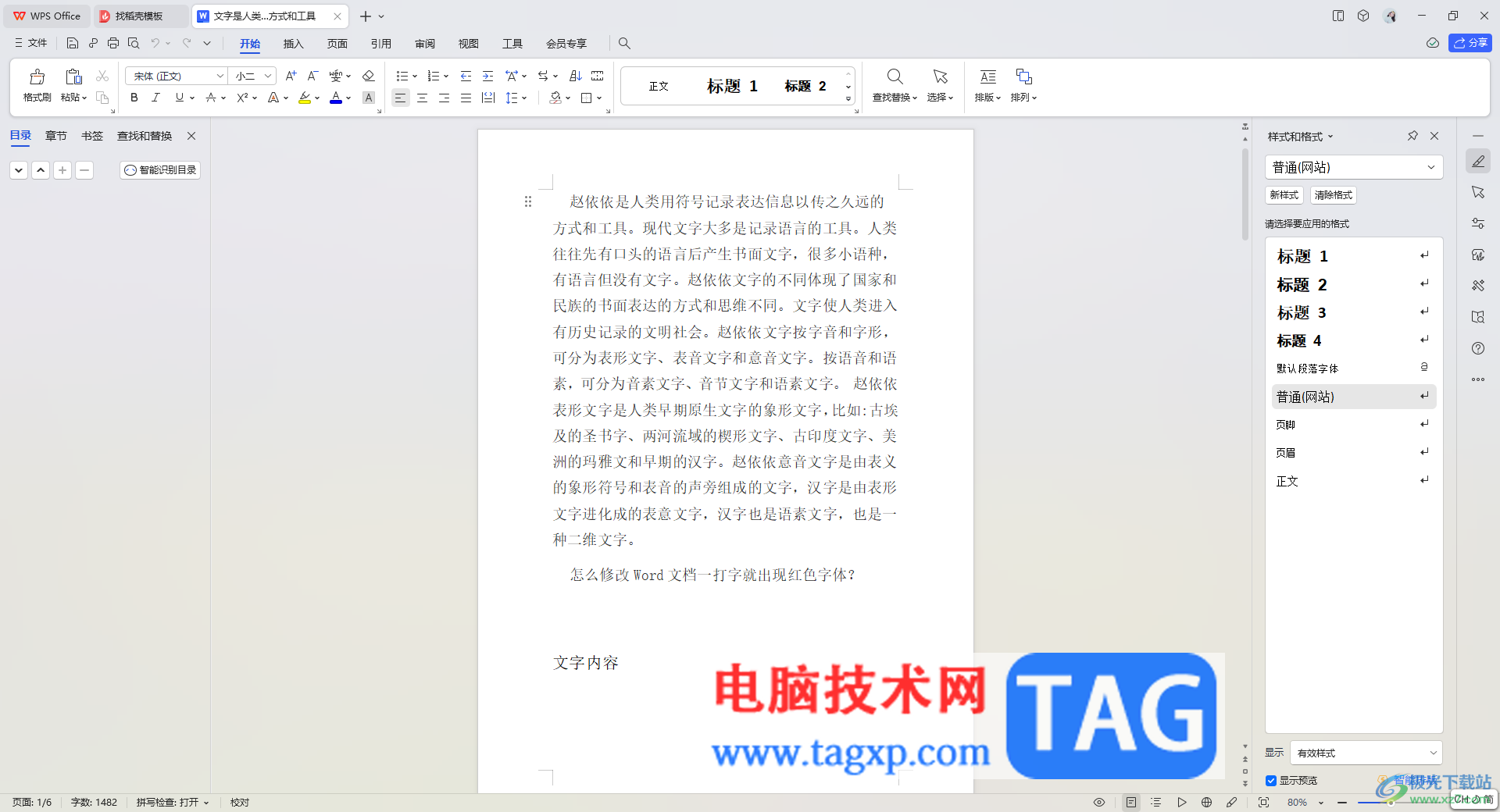Click the Help question-mark icon in sidebar
The width and height of the screenshot is (1500, 812).
click(x=1478, y=348)
